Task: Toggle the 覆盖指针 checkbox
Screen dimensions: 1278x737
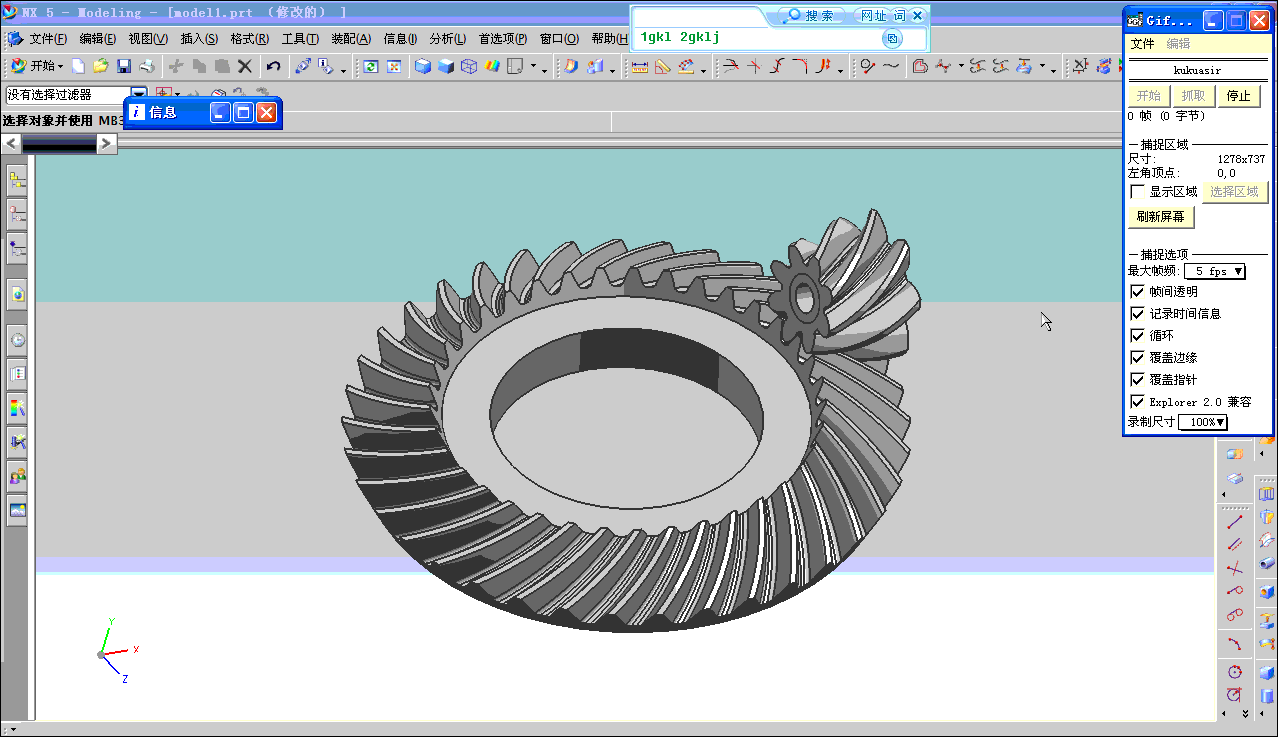Action: click(x=1137, y=380)
